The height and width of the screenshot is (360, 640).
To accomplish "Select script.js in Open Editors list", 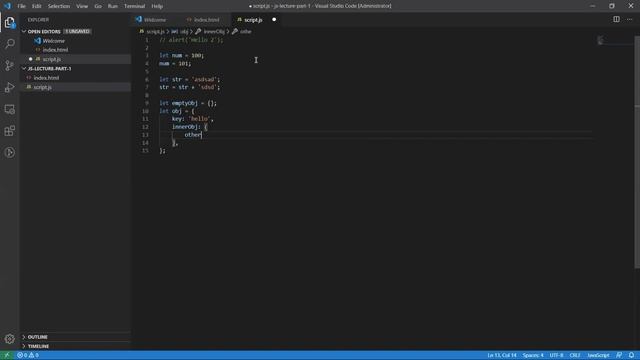I will coord(51,59).
